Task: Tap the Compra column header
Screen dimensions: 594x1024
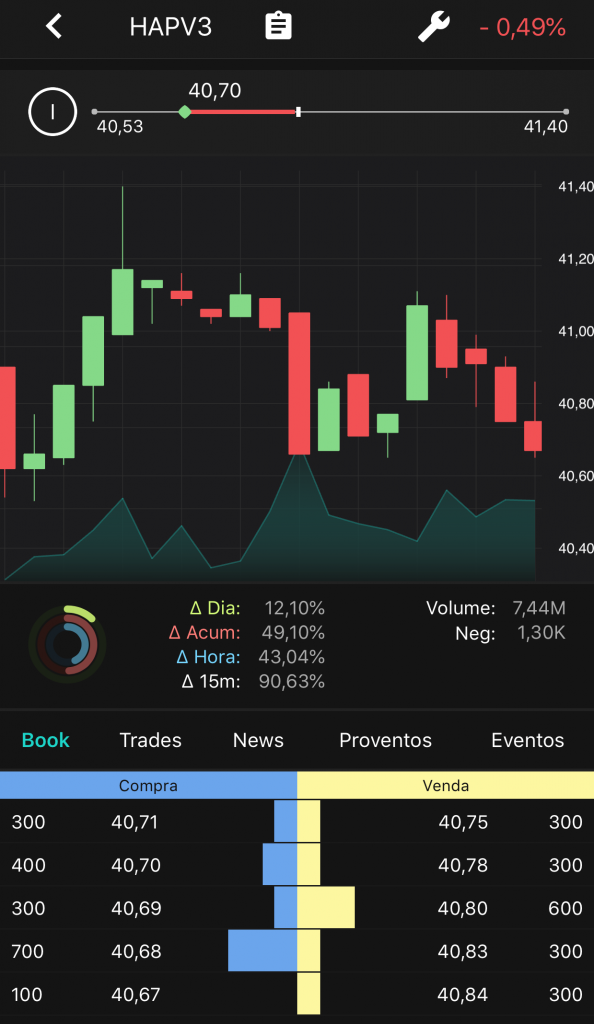Action: [148, 785]
